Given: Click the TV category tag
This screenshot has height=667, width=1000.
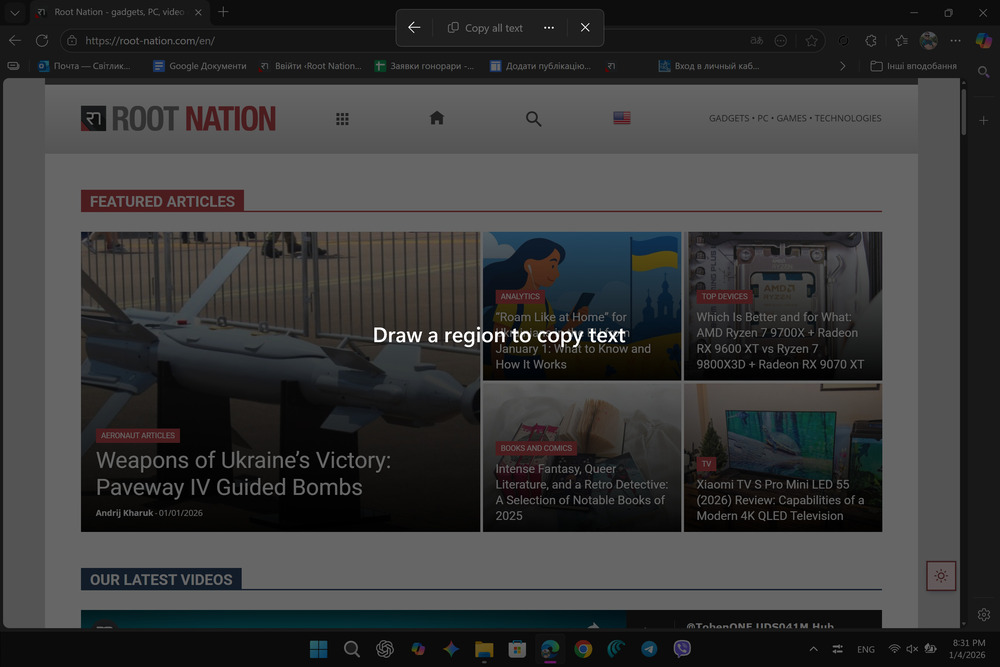Looking at the screenshot, I should [706, 464].
